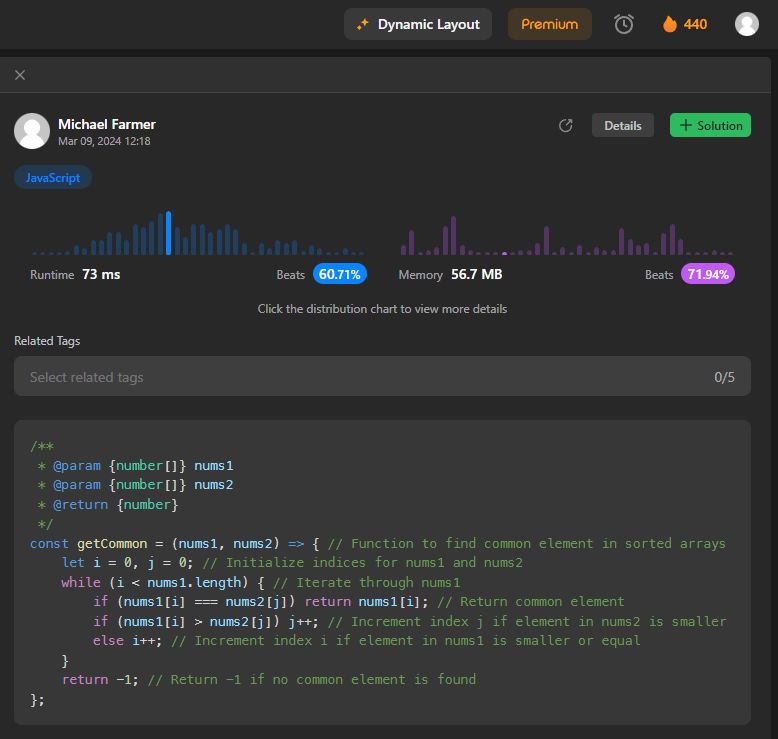Open the timer clock icon
This screenshot has height=739, width=778.
[x=624, y=24]
